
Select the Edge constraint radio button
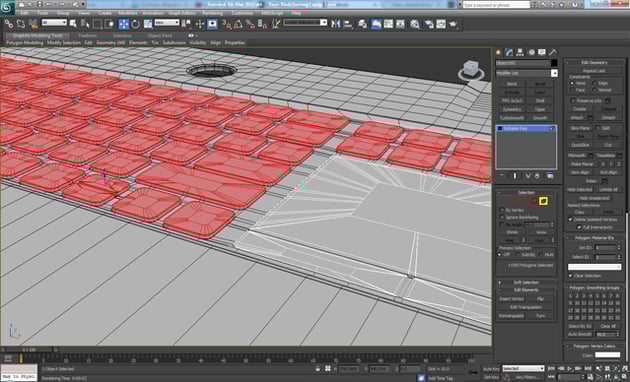595,83
